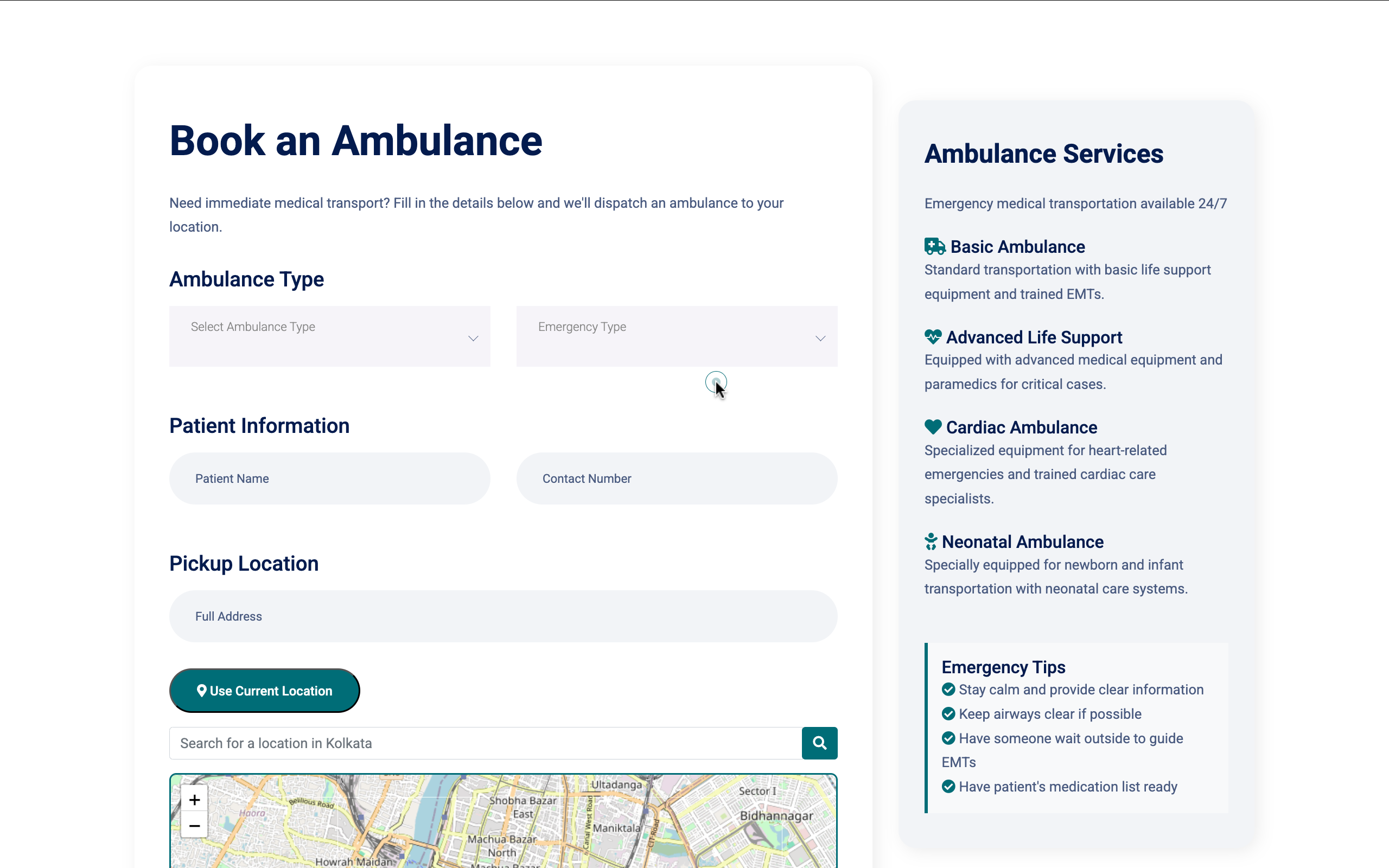
Task: Click the checkmark beside 'Have patient's medication list ready'
Action: (948, 787)
